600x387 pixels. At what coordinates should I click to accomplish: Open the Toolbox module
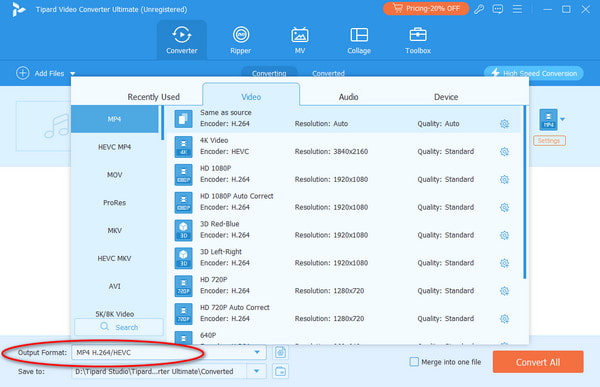(418, 41)
